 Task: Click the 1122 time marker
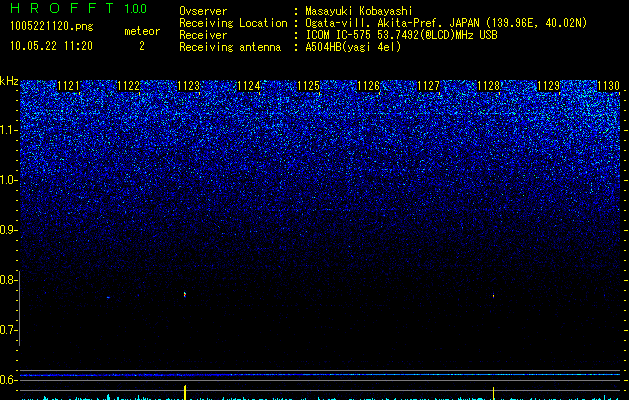pos(129,86)
